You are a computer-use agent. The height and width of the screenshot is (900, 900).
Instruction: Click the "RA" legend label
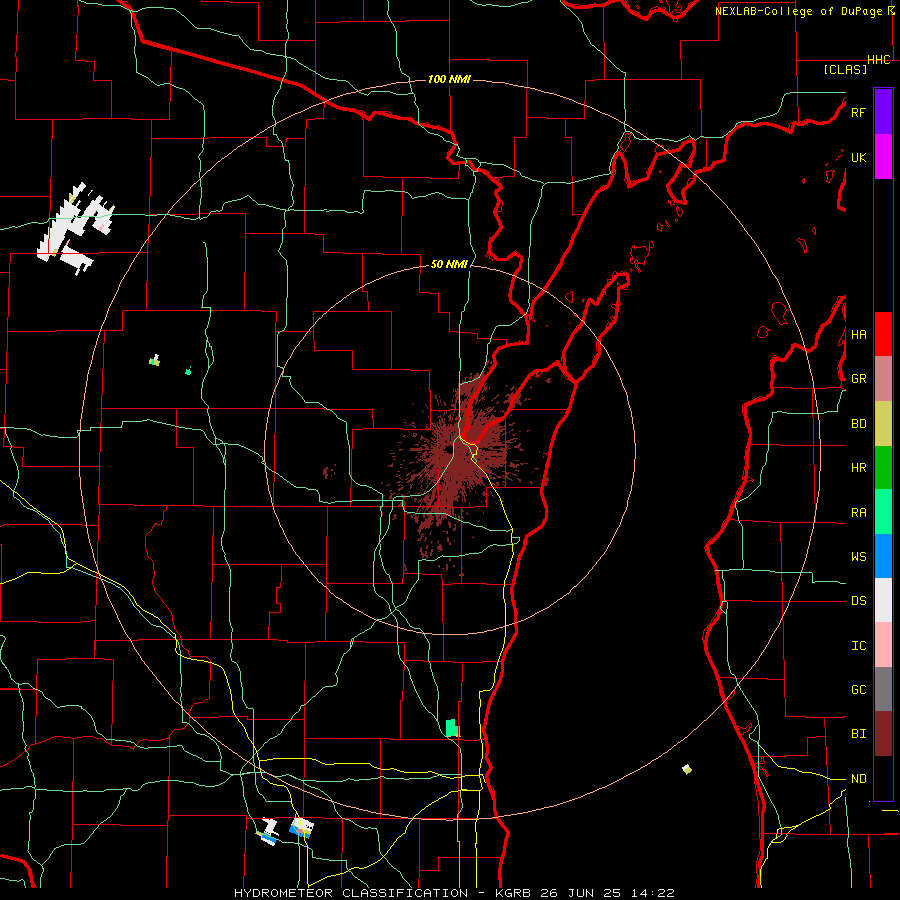858,512
